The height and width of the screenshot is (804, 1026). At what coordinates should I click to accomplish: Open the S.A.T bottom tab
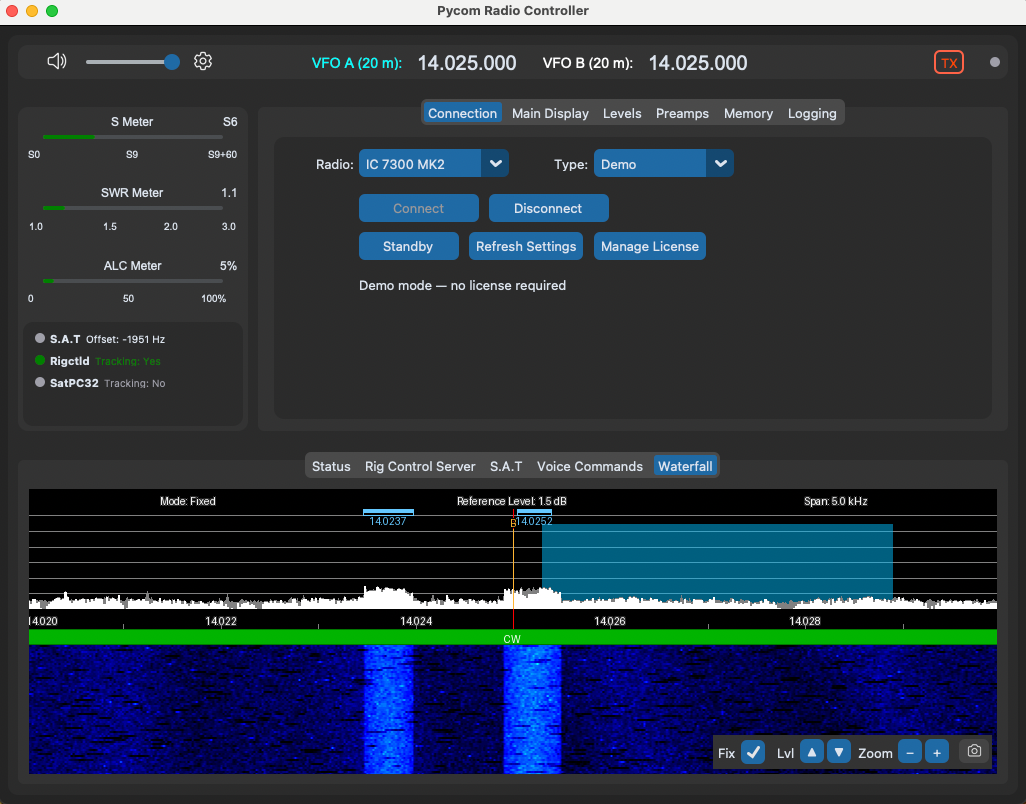[506, 466]
